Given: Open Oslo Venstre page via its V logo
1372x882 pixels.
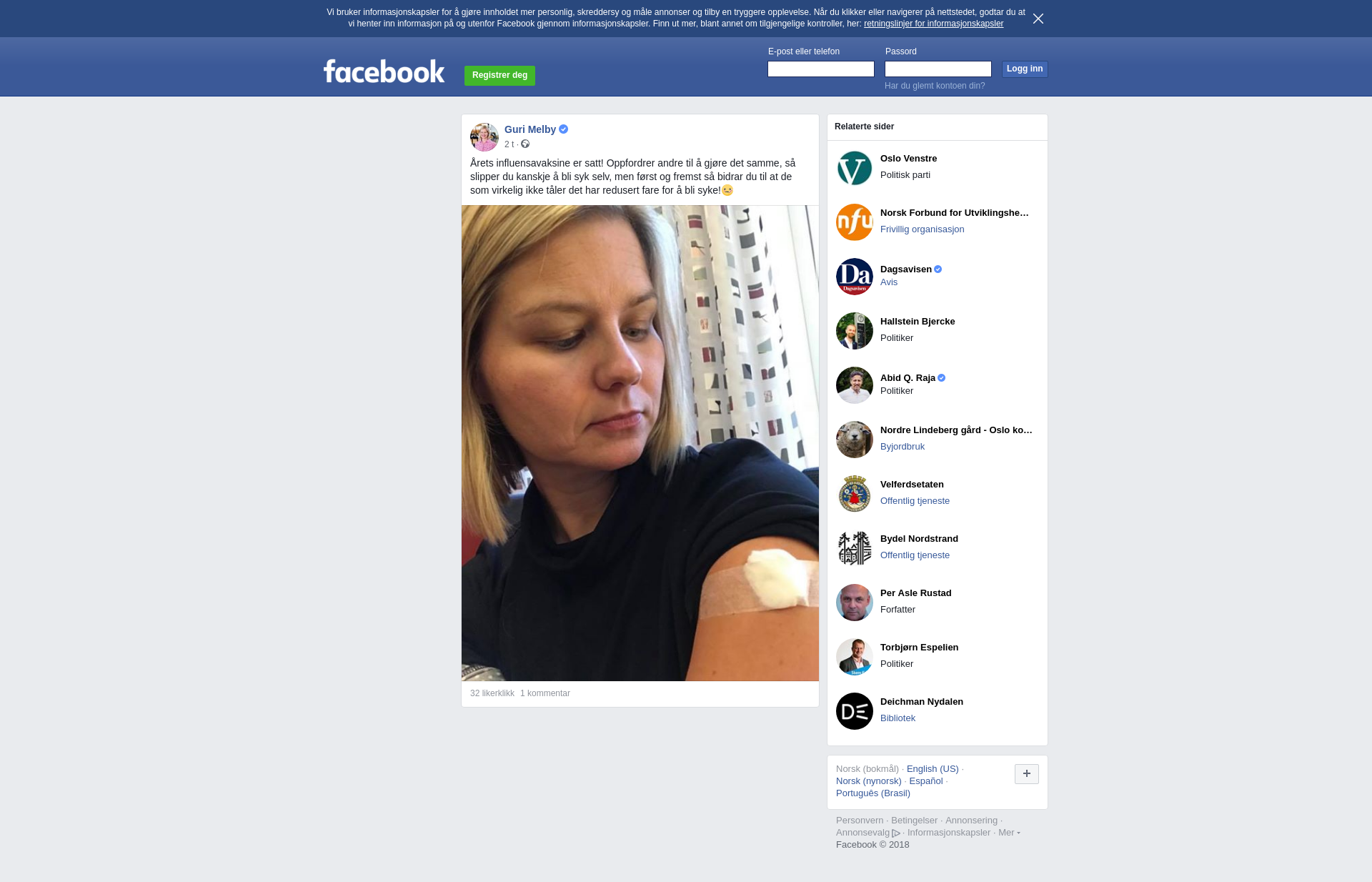Looking at the screenshot, I should click(855, 168).
